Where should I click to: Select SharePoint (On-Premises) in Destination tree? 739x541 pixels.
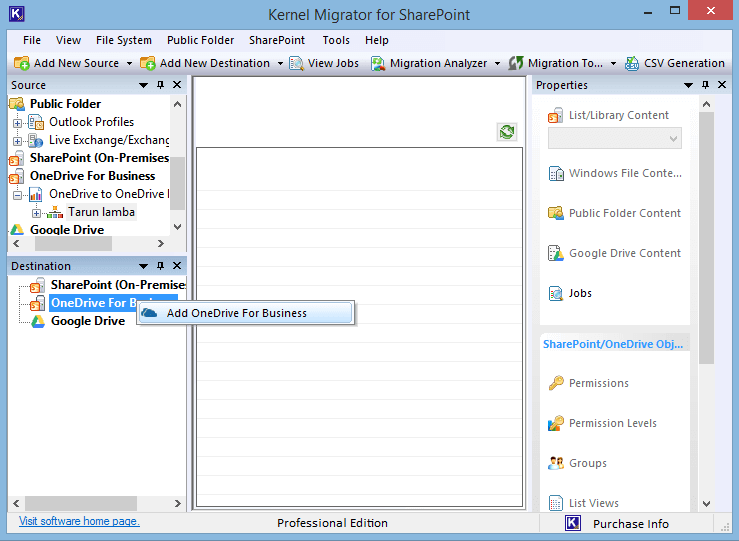point(118,285)
